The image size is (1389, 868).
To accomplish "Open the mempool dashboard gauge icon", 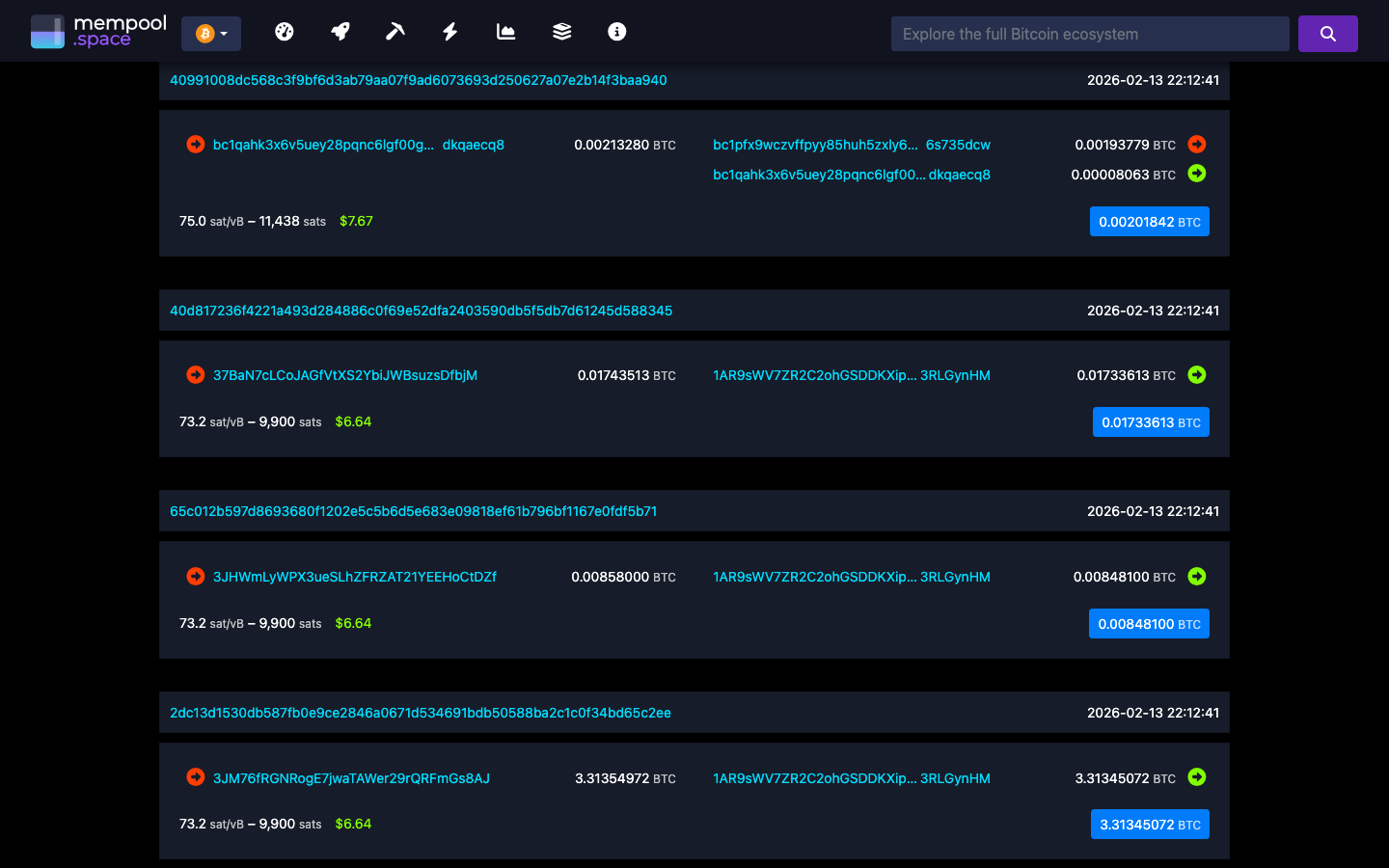I will [x=285, y=31].
